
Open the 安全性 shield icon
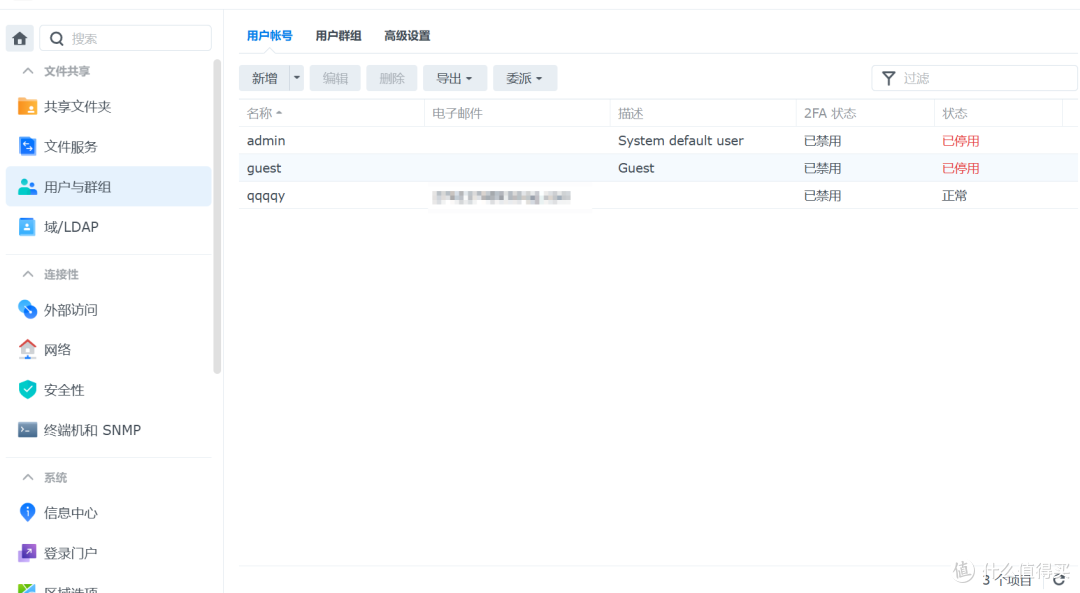(27, 390)
